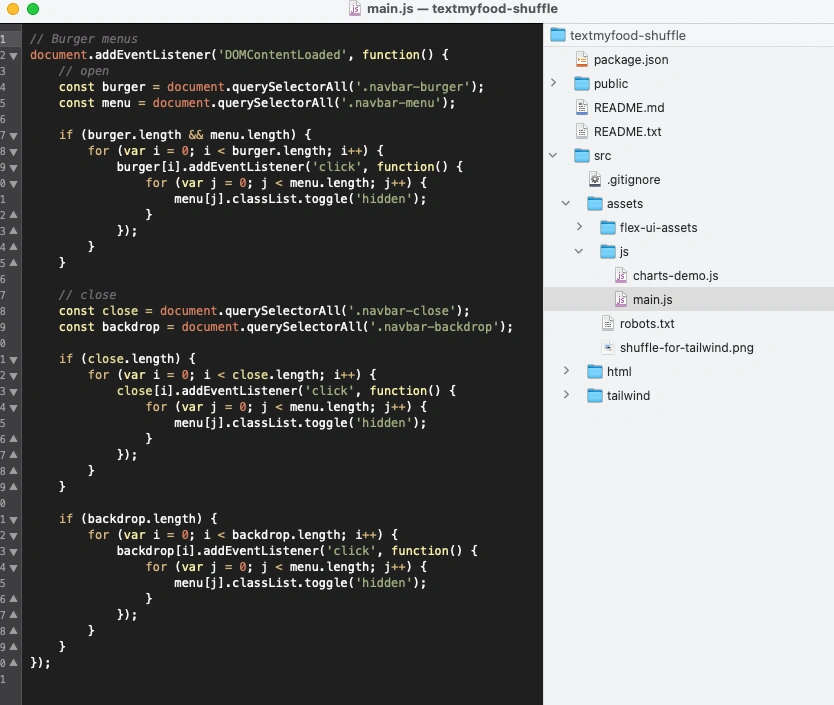The image size is (834, 705).
Task: Expand the tailwind folder chevron
Action: (x=566, y=396)
